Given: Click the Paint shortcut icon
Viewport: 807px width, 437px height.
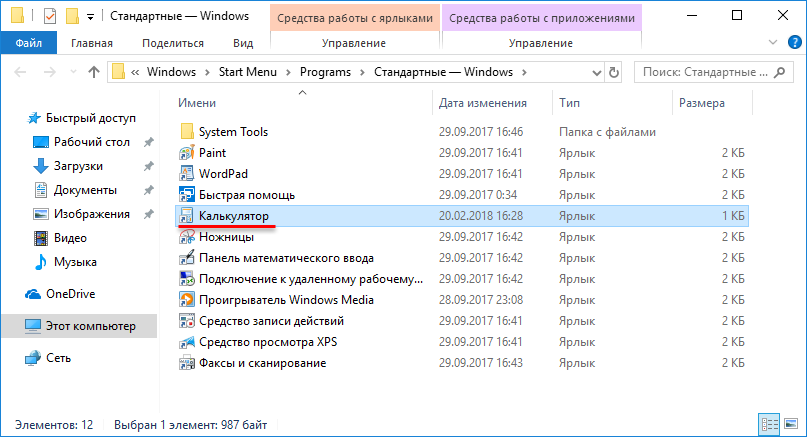Looking at the screenshot, I should point(186,153).
